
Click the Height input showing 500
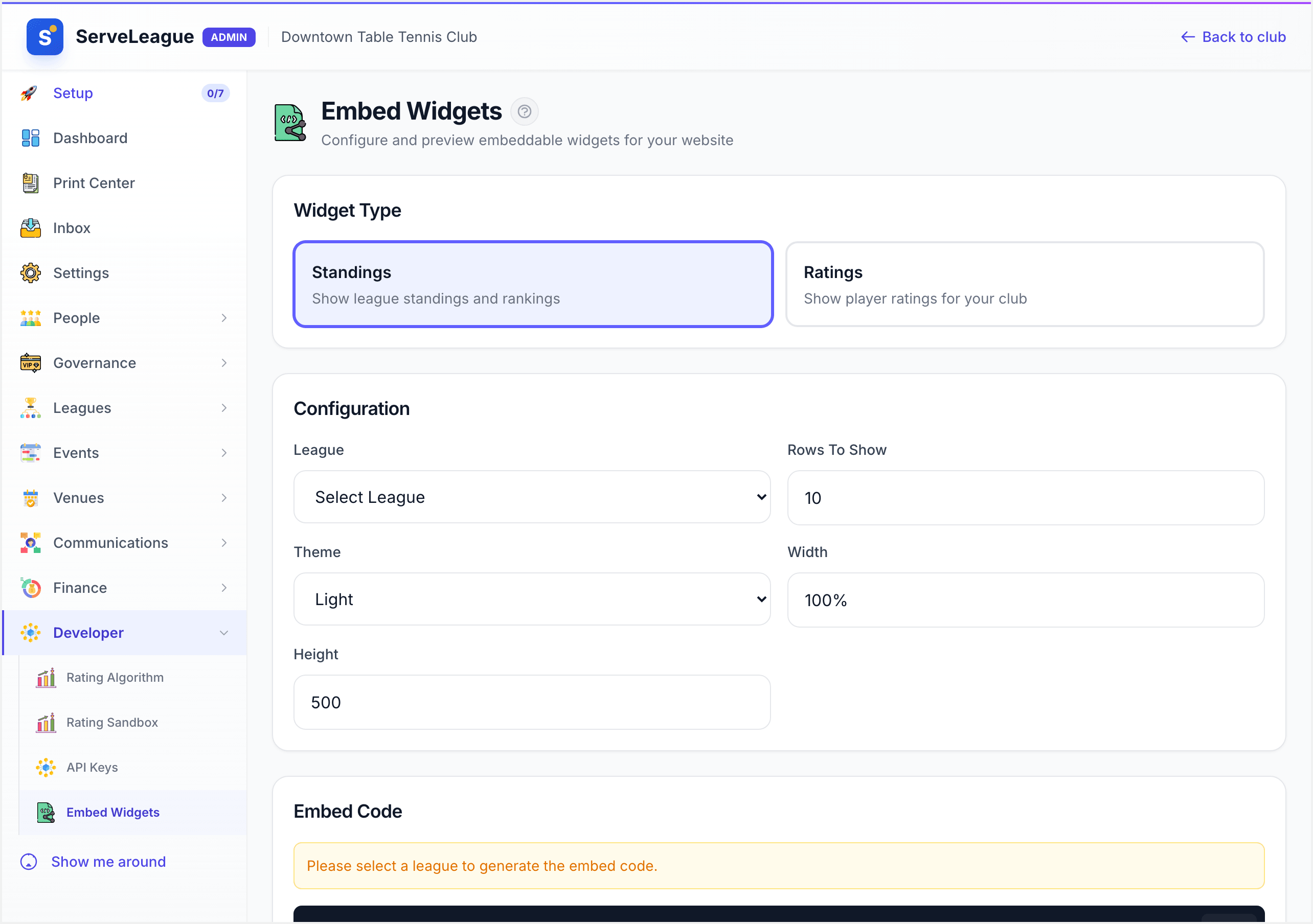tap(532, 702)
